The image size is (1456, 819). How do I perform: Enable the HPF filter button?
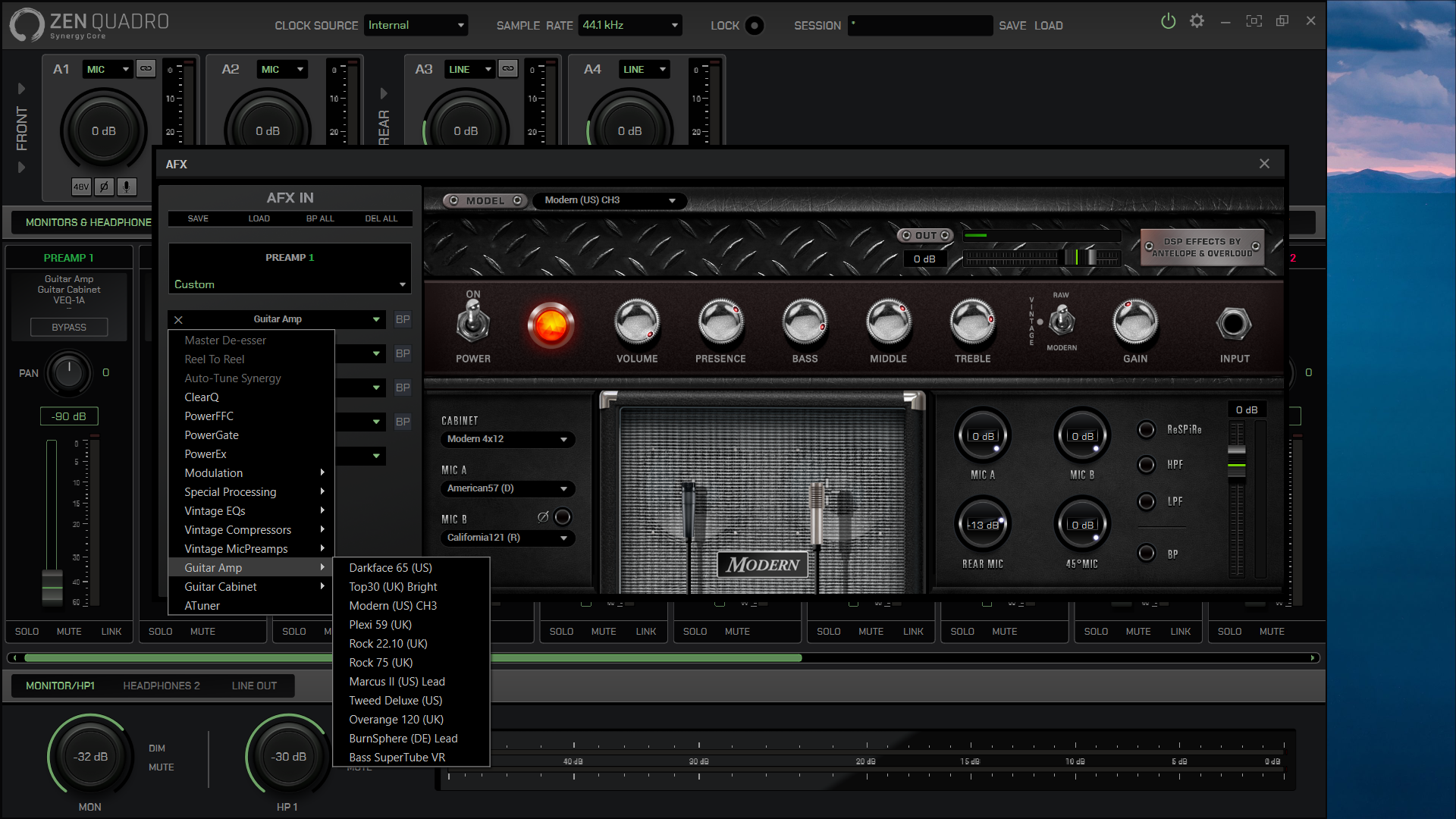click(x=1147, y=464)
